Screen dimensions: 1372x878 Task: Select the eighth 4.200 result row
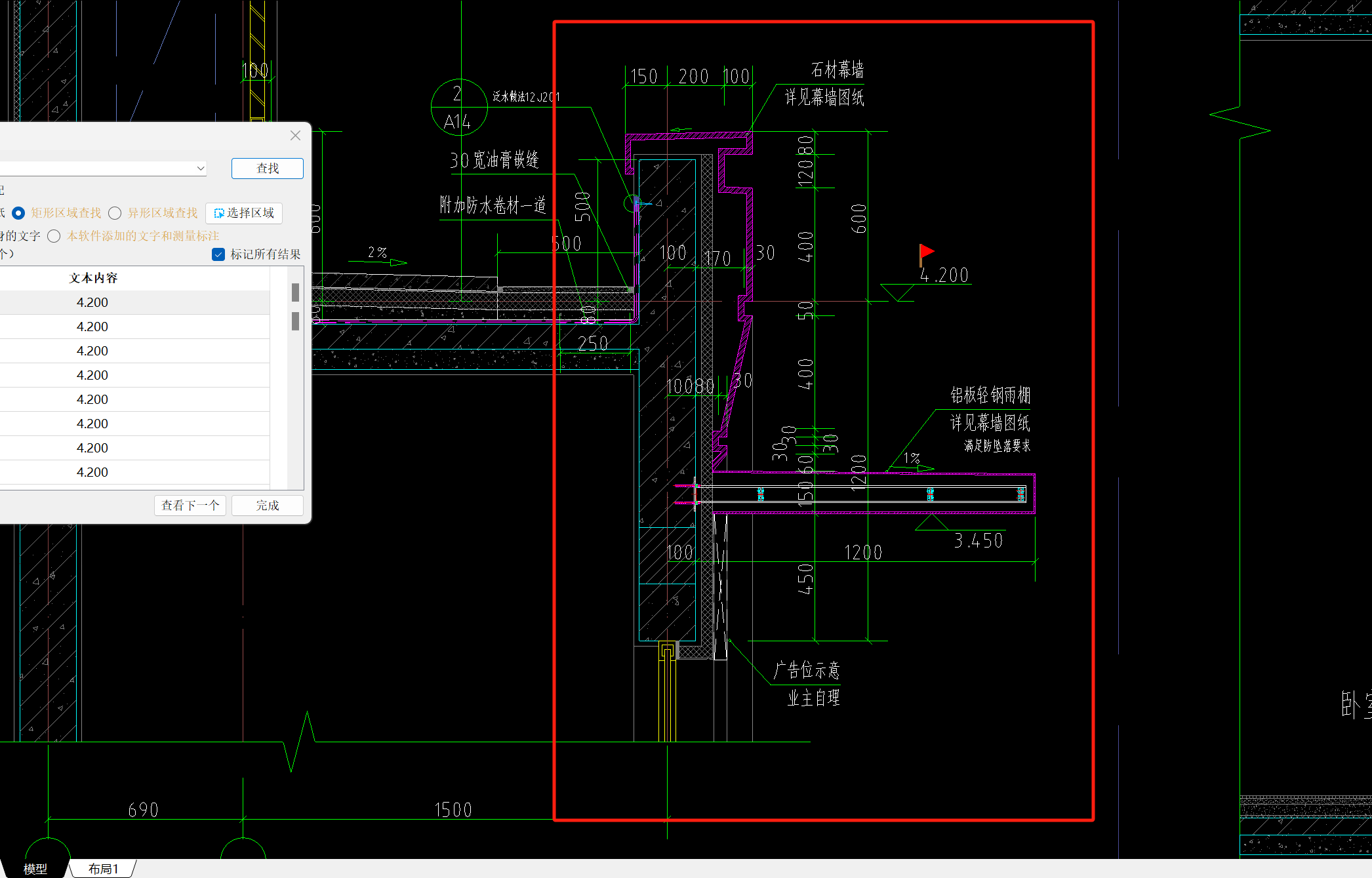(134, 472)
